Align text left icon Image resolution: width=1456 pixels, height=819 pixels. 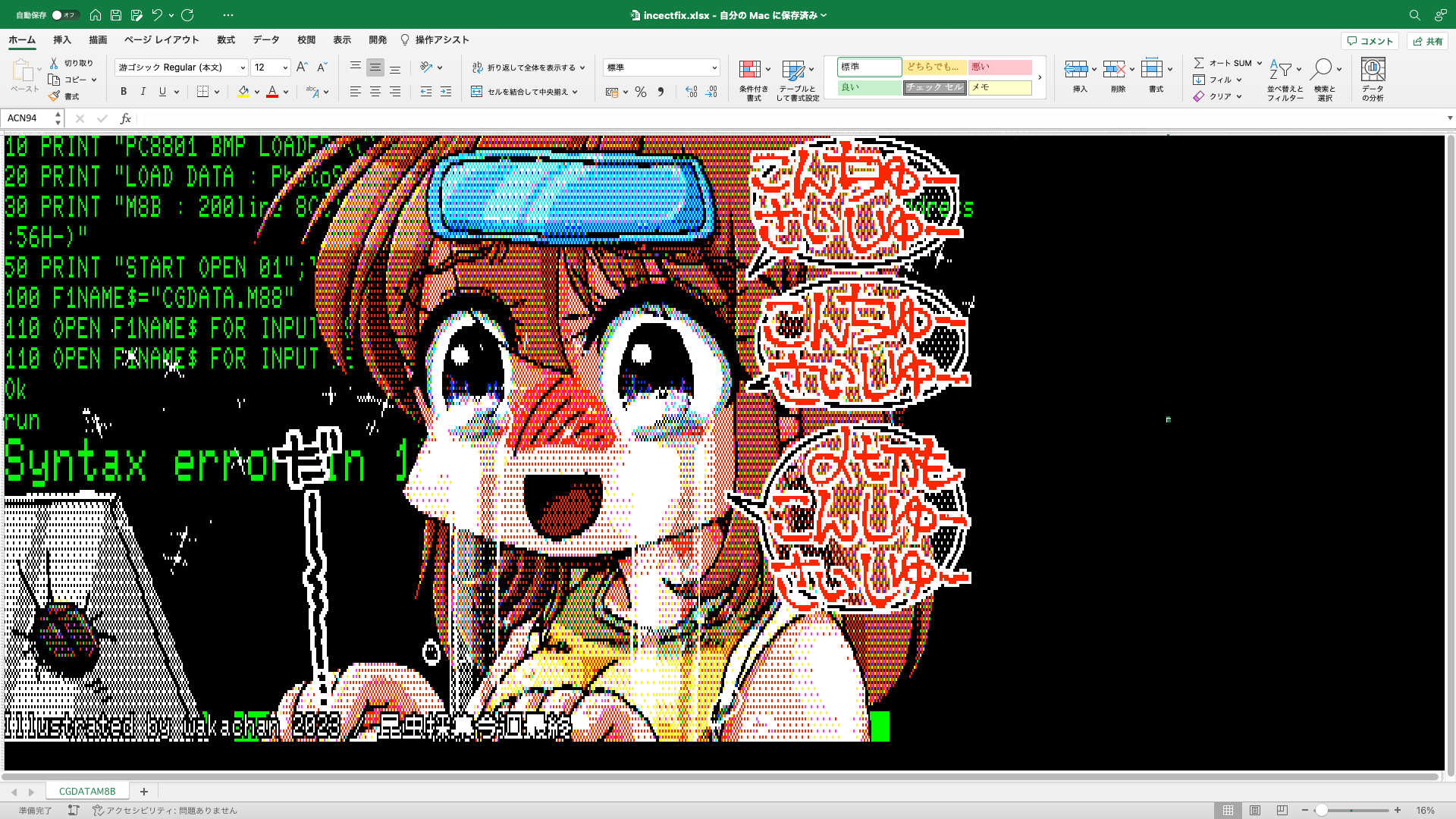(x=355, y=91)
